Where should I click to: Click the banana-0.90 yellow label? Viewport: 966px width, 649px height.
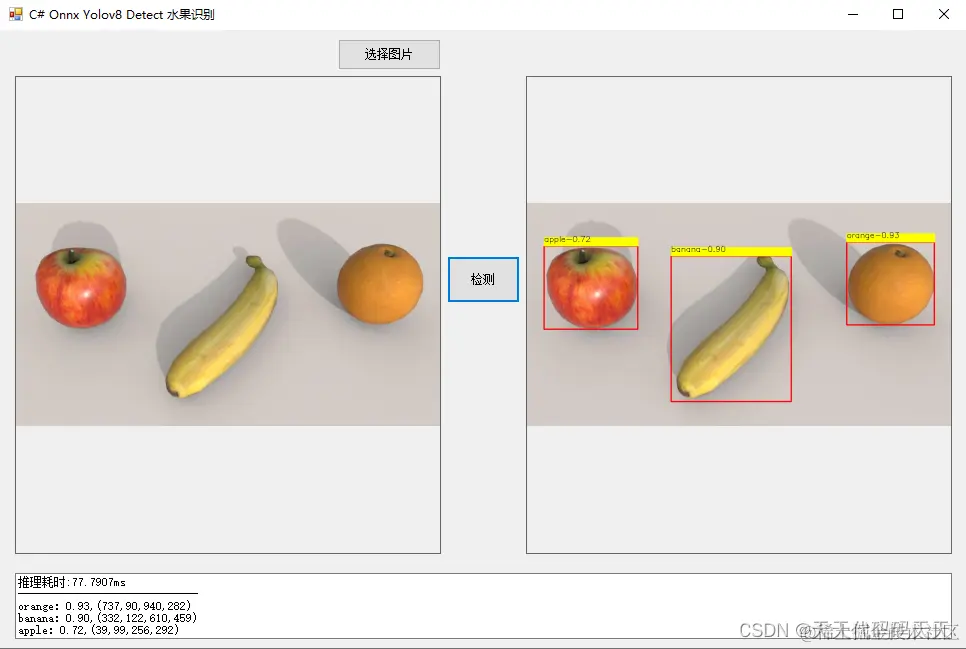731,250
